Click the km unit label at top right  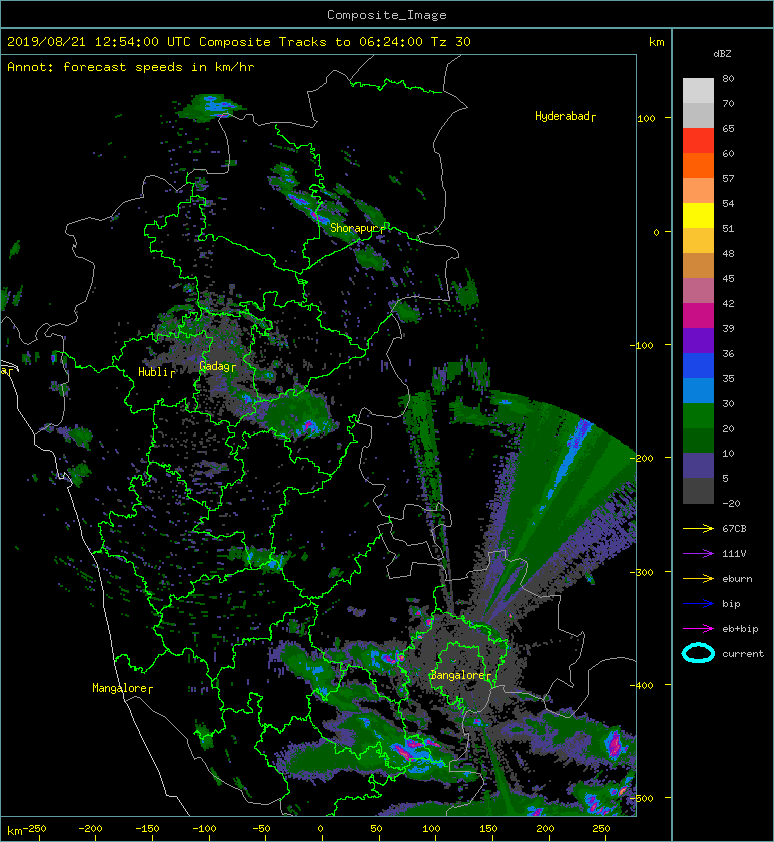tap(656, 42)
